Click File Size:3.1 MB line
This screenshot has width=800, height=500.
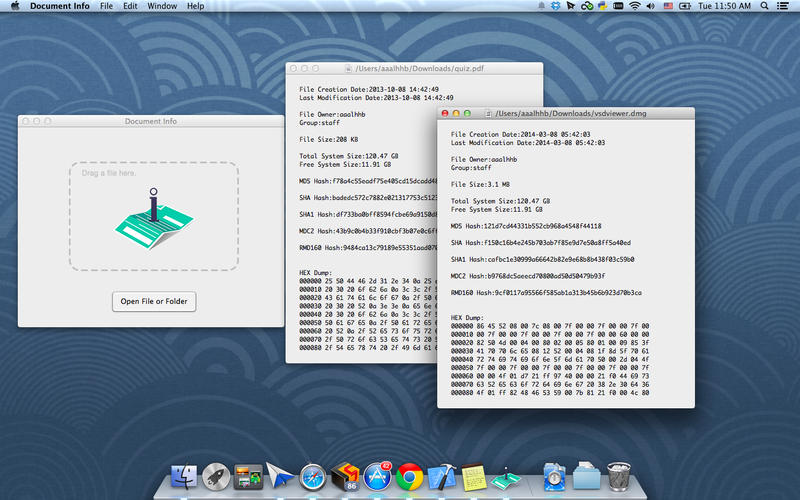pyautogui.click(x=480, y=184)
